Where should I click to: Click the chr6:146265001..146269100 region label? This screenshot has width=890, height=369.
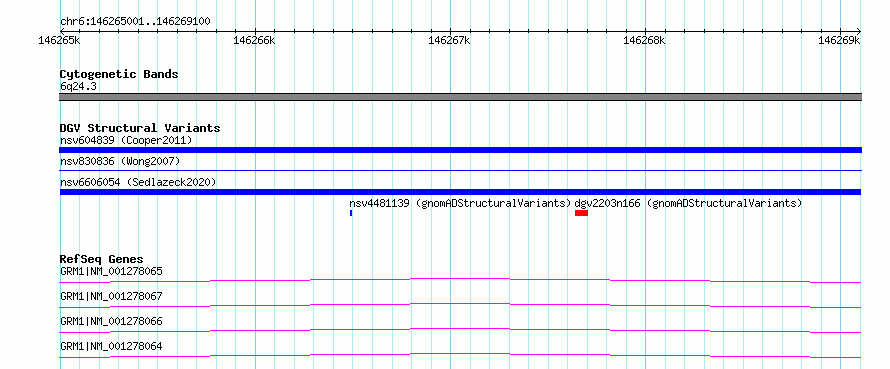pyautogui.click(x=136, y=22)
